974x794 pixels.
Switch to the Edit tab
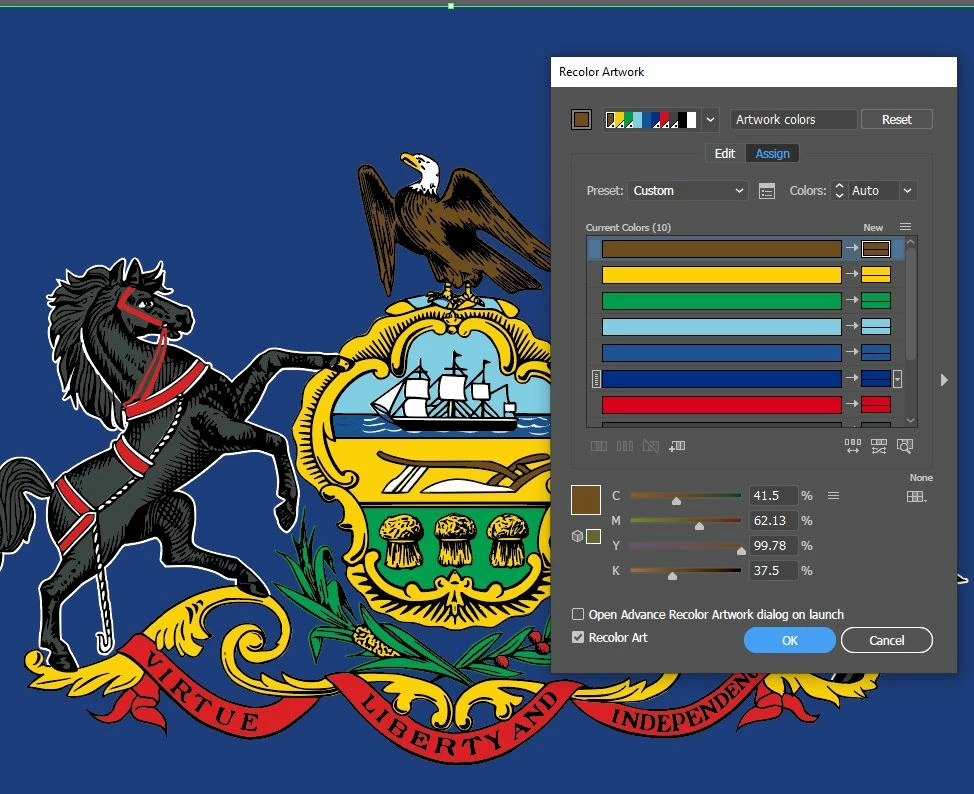[724, 153]
